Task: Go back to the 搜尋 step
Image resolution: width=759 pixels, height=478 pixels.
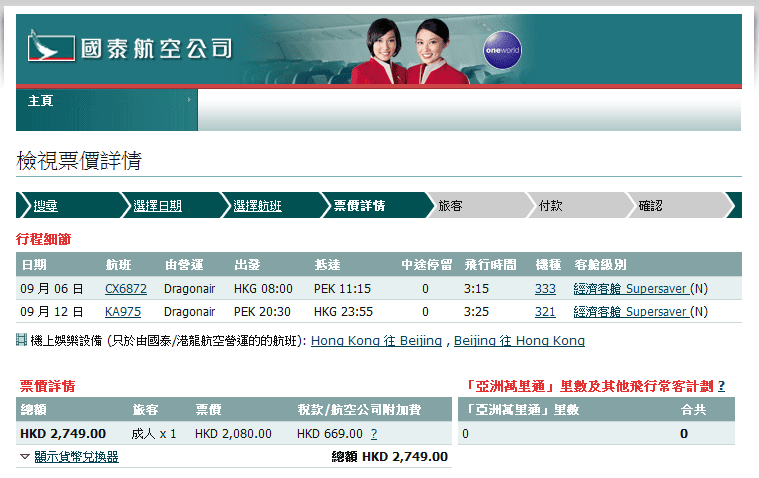Action: [45, 206]
